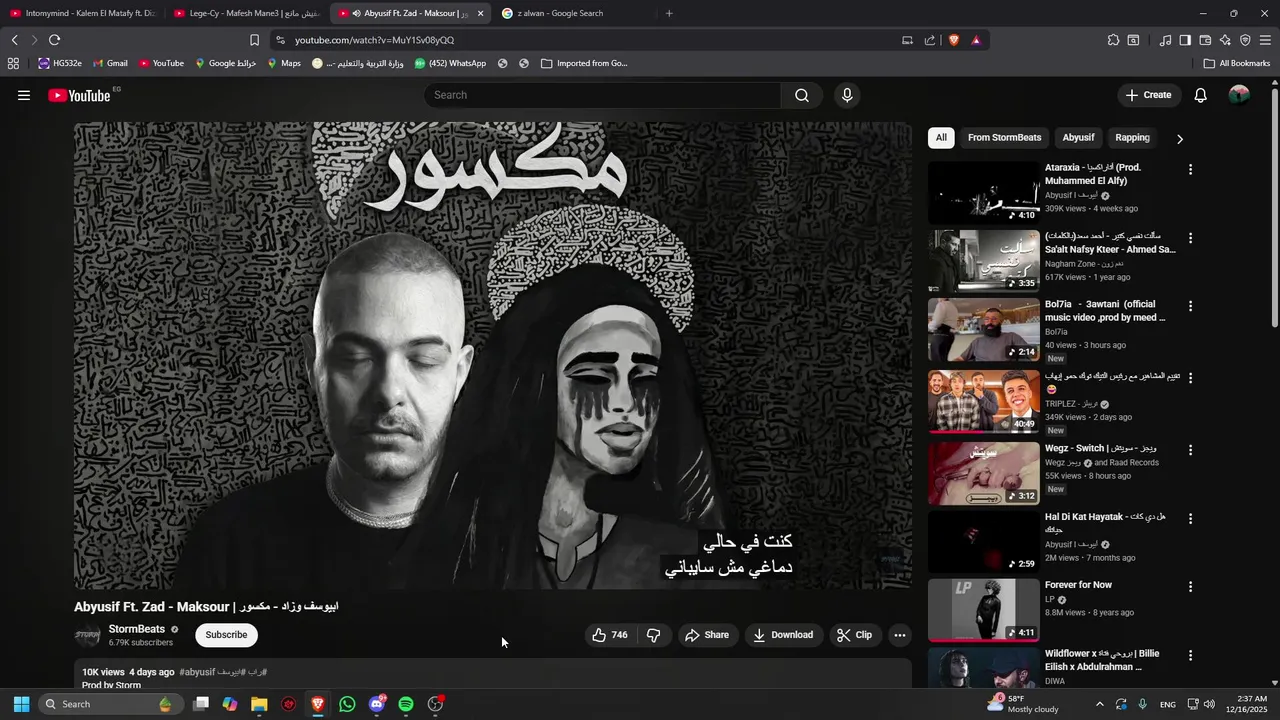Viewport: 1280px width, 720px height.
Task: Open options menu for Bol7ia 3awtani video
Action: click(x=1190, y=306)
